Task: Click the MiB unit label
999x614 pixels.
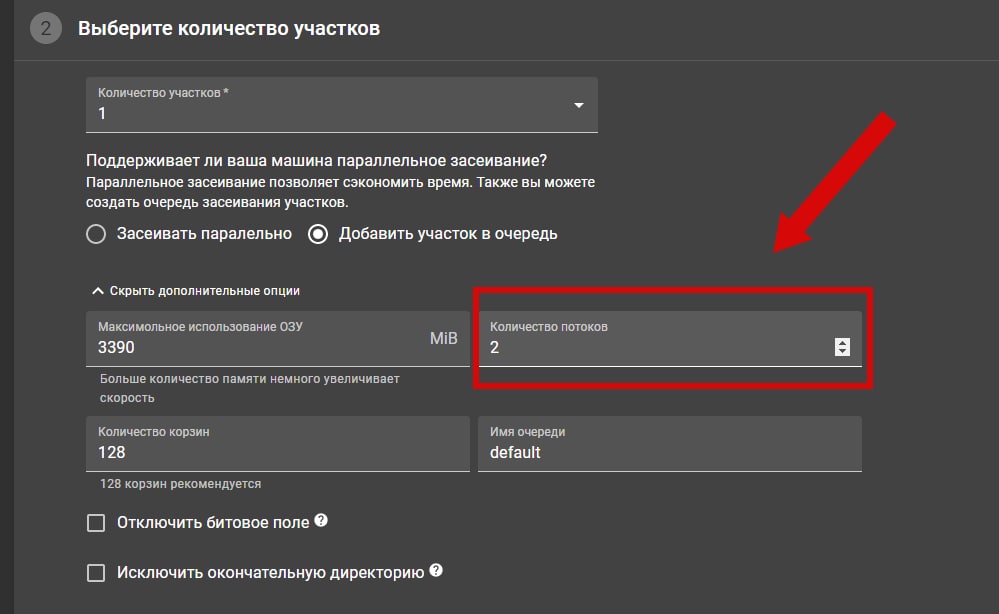Action: click(443, 338)
